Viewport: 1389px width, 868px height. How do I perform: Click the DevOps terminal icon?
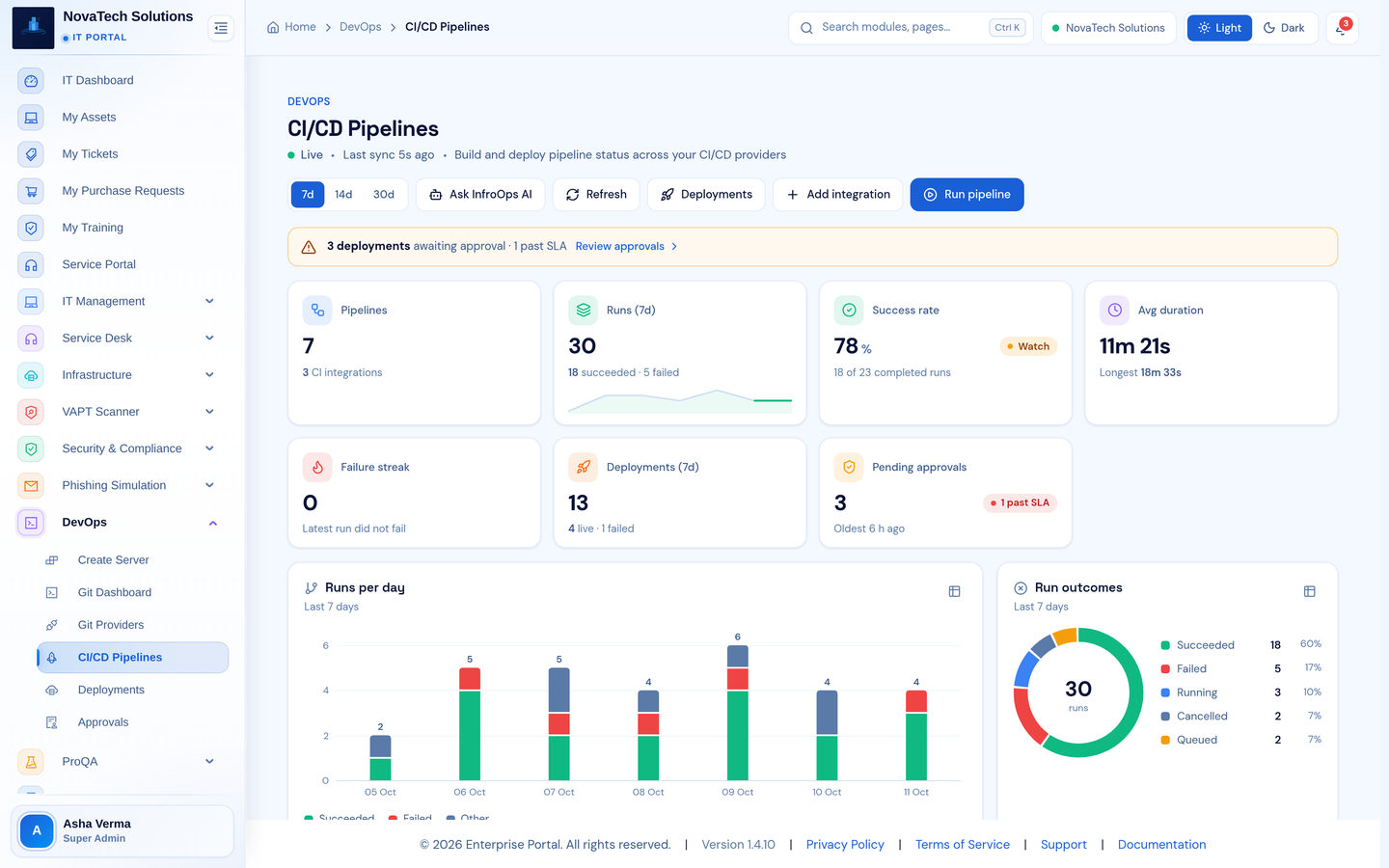(31, 523)
